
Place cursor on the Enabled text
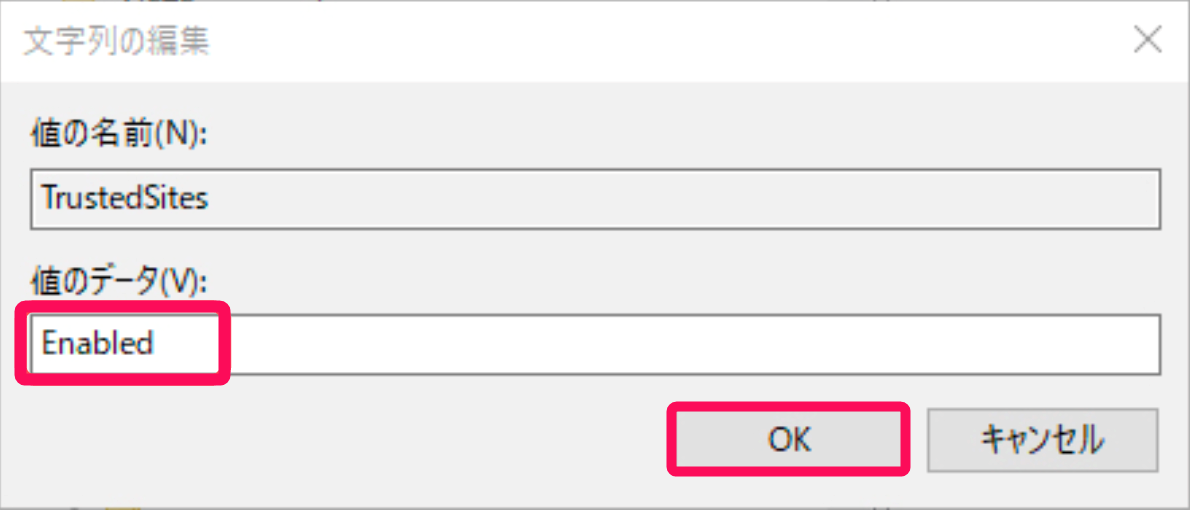click(x=97, y=344)
